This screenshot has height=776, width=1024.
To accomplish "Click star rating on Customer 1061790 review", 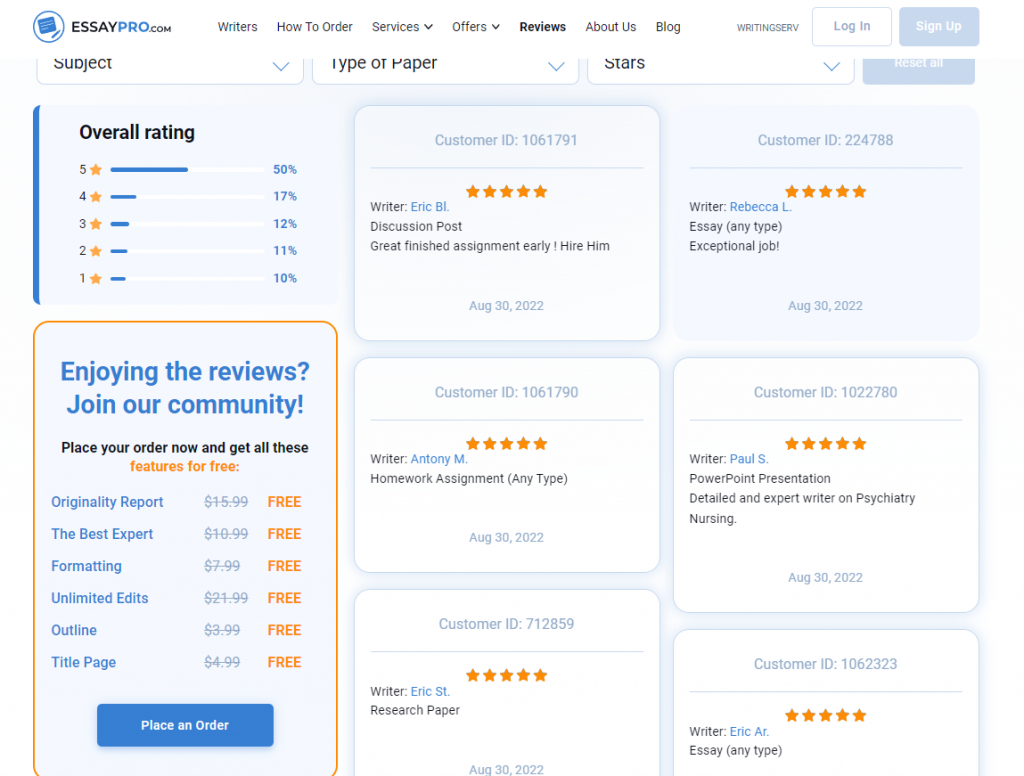I will point(506,444).
